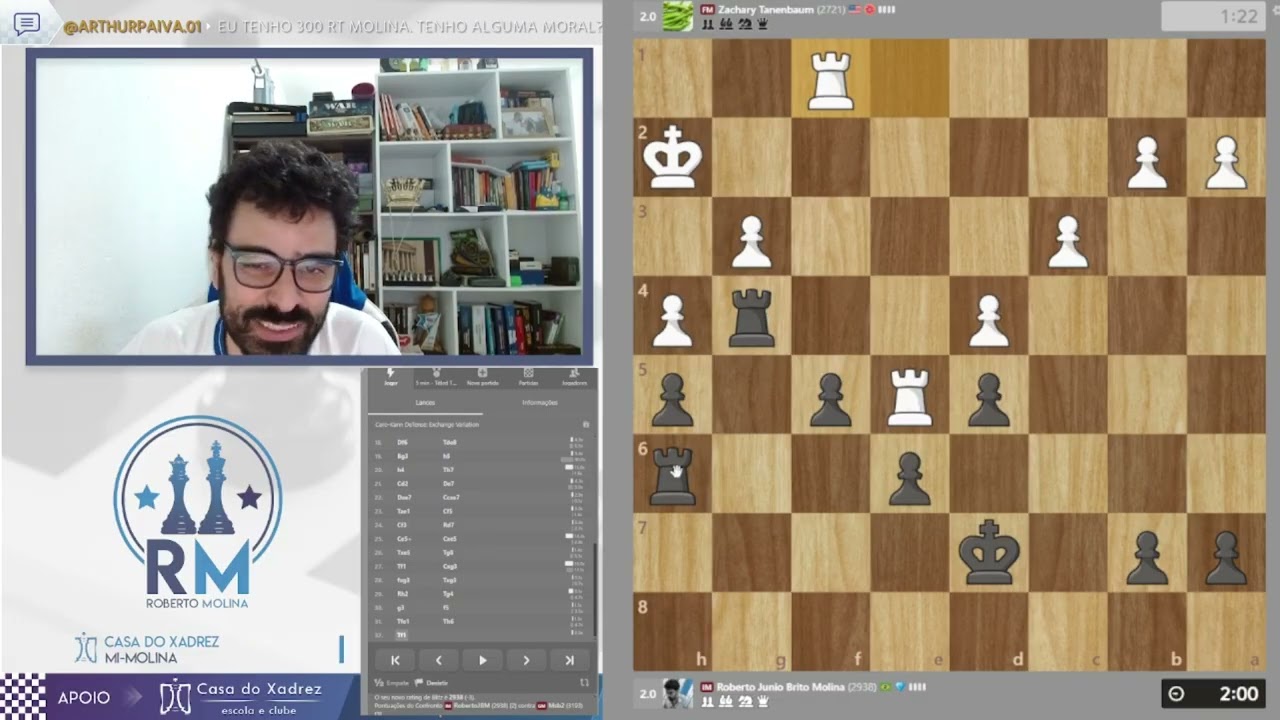Open Roberto Molina's player avatar

pos(677,693)
